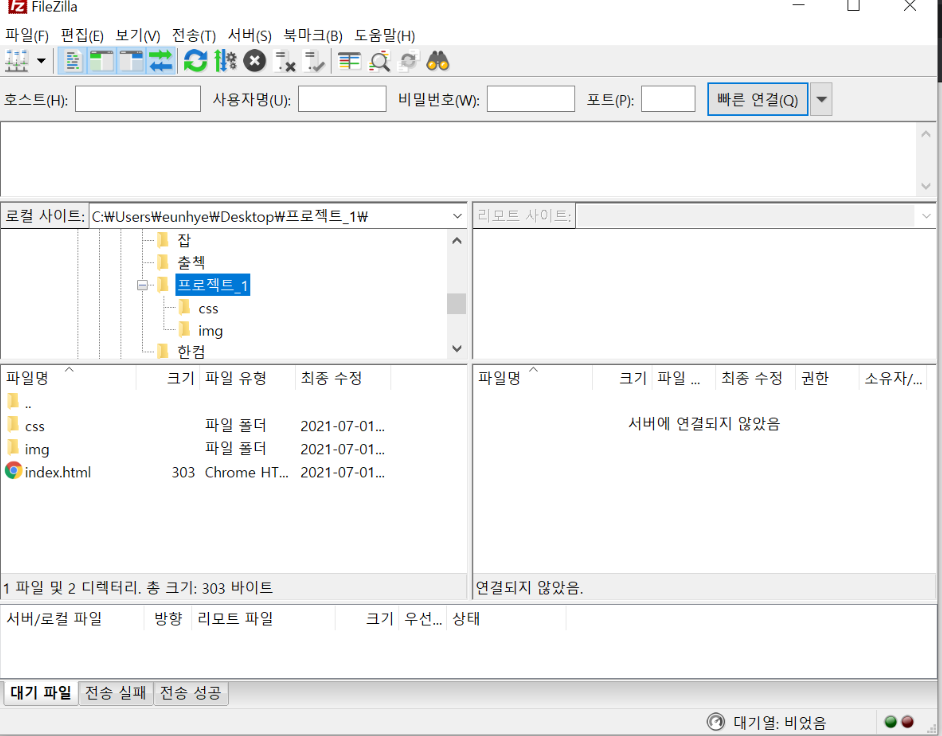Select index.html file row
Viewport: 942px width, 736px height.
(x=195, y=472)
